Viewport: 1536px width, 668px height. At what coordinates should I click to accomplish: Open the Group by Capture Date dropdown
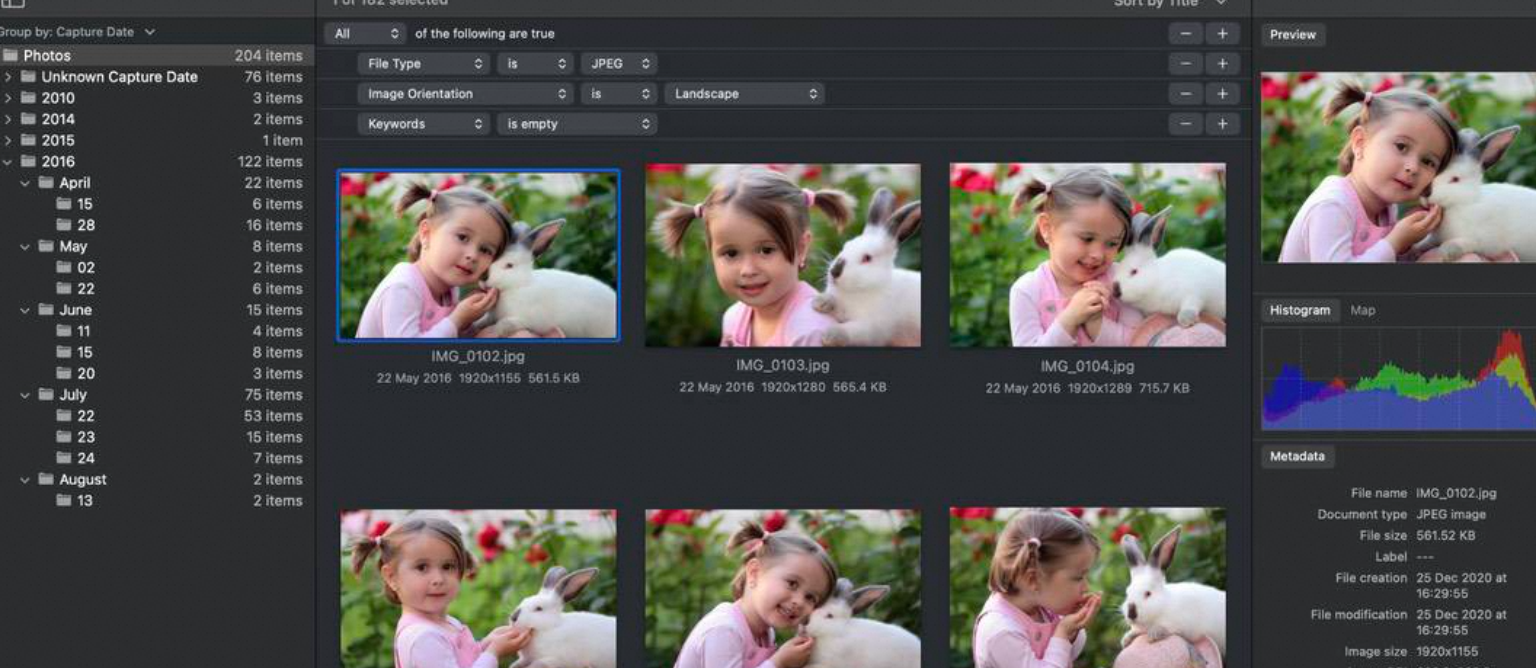click(x=76, y=32)
